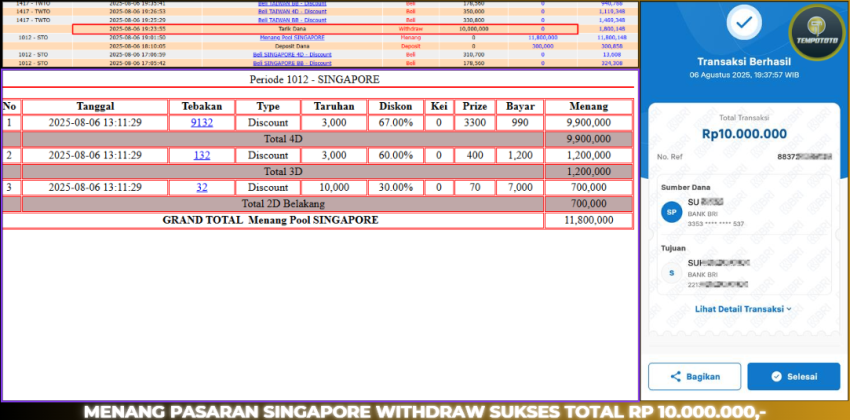Click the TEMPOTOTO logo badge
The height and width of the screenshot is (420, 850).
pos(818,33)
